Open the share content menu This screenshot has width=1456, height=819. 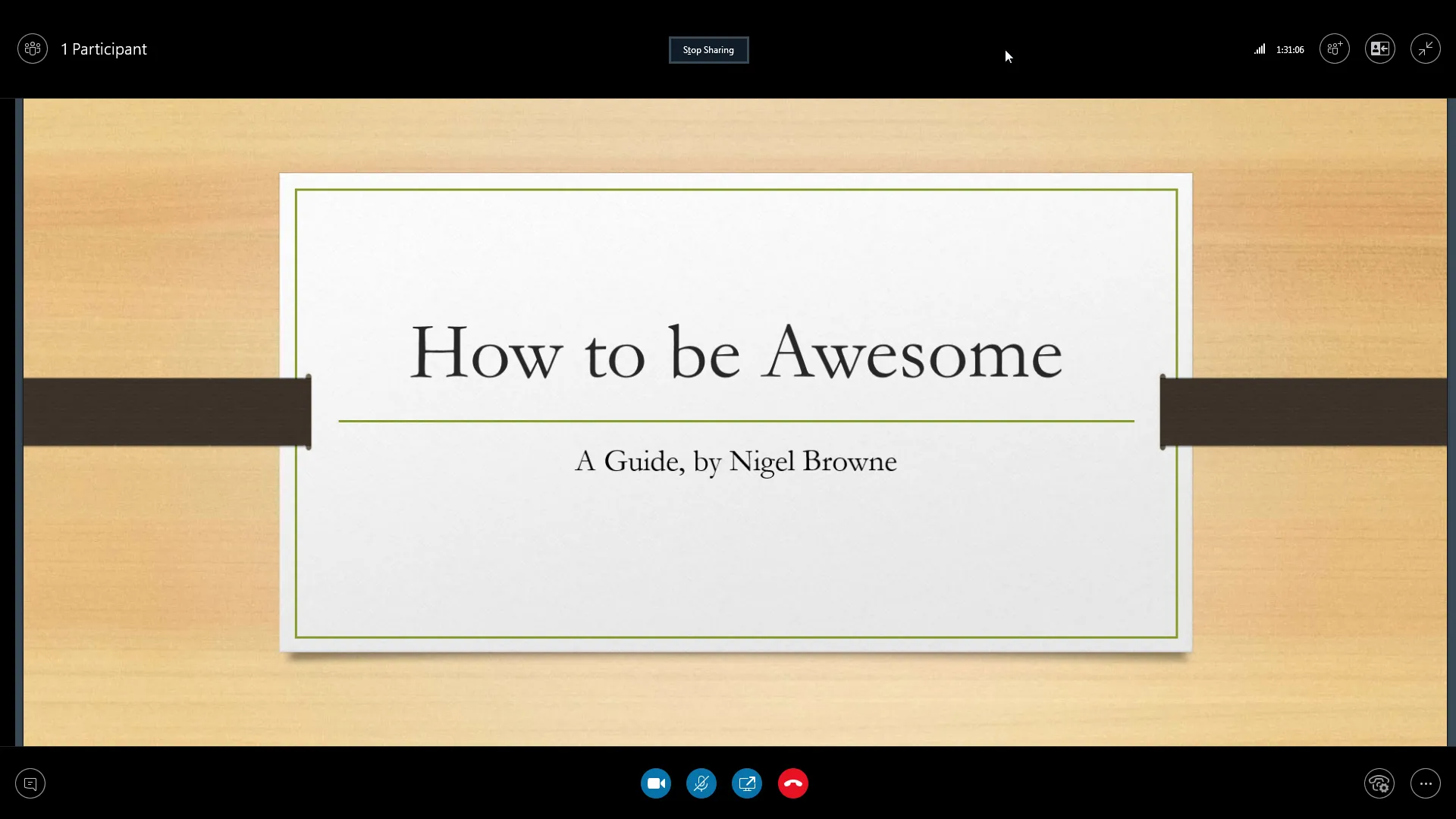[x=747, y=783]
